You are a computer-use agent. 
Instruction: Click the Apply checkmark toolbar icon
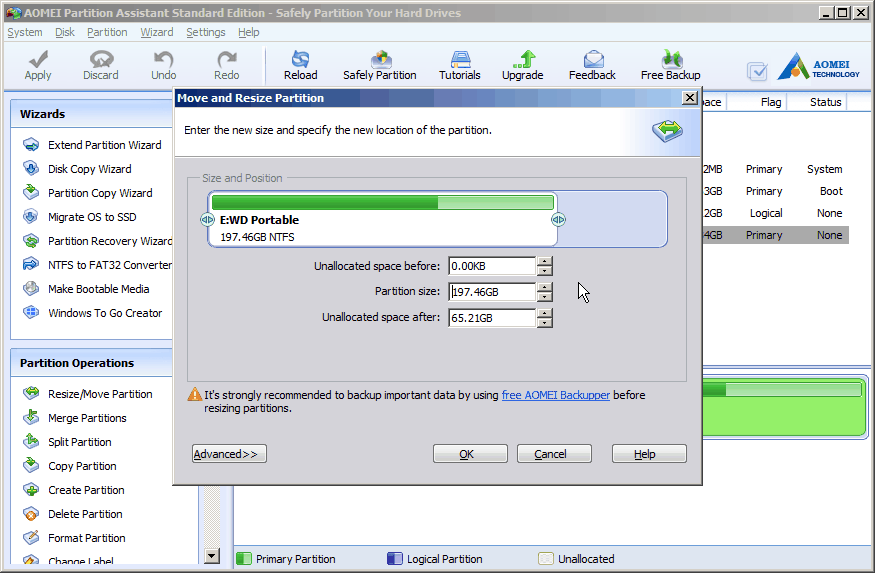tap(38, 59)
